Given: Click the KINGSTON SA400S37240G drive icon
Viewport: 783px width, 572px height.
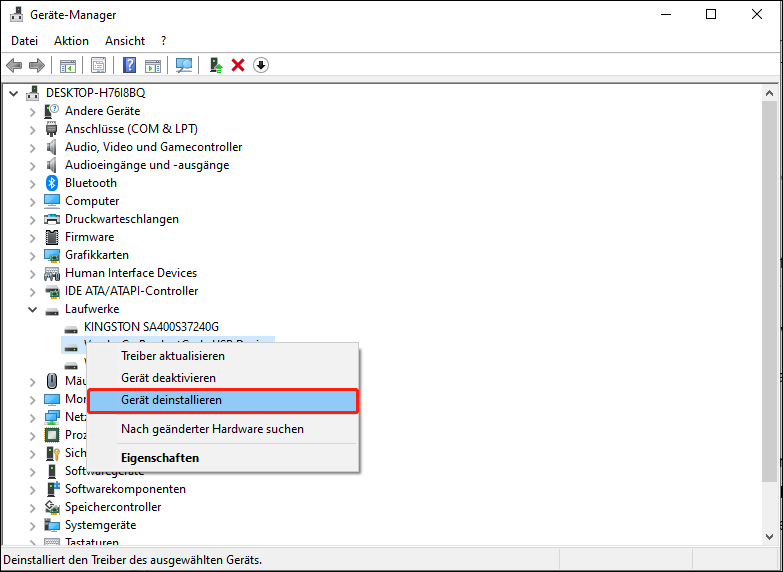Looking at the screenshot, I should 71,328.
